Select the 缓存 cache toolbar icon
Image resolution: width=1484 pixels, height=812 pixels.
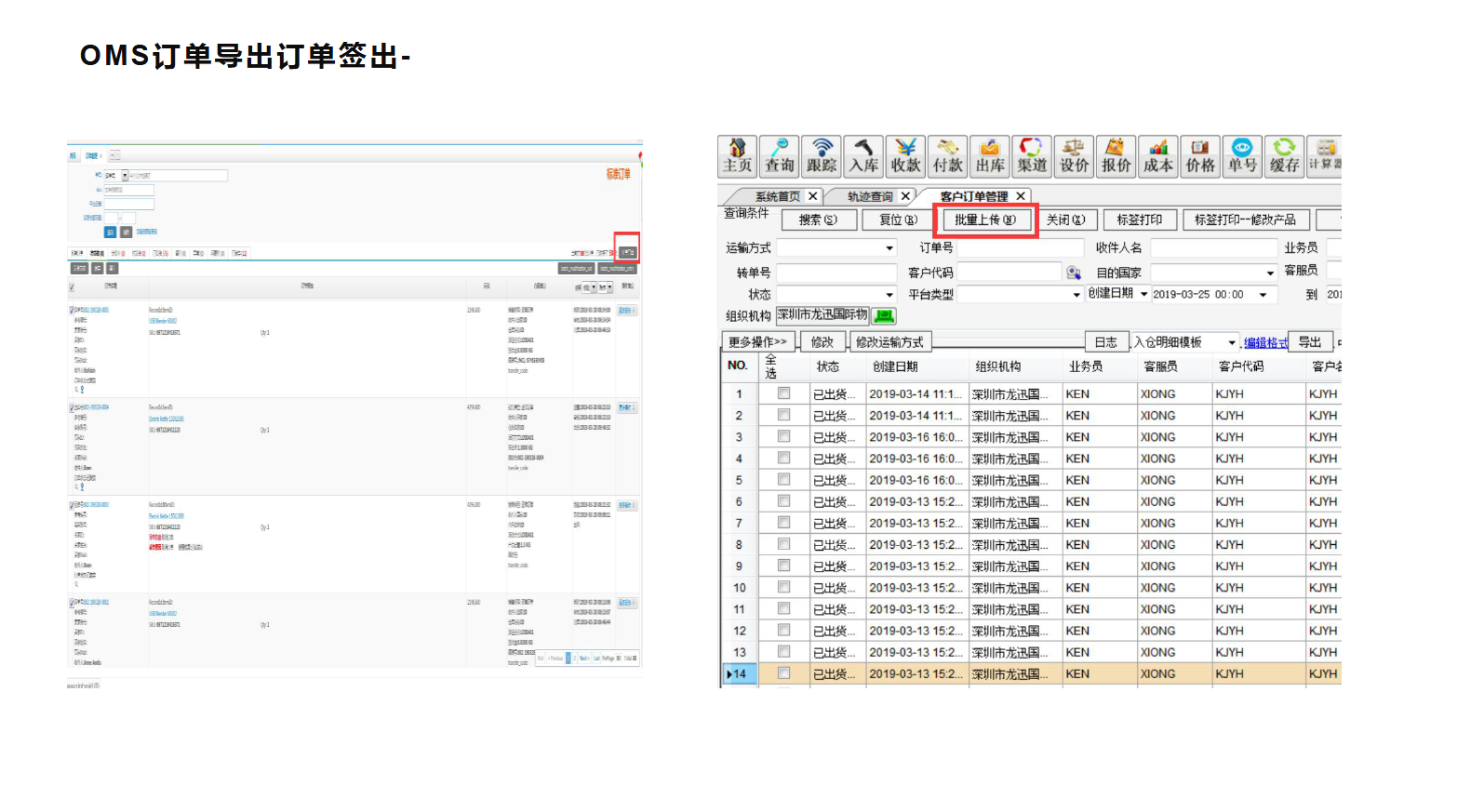click(1285, 156)
